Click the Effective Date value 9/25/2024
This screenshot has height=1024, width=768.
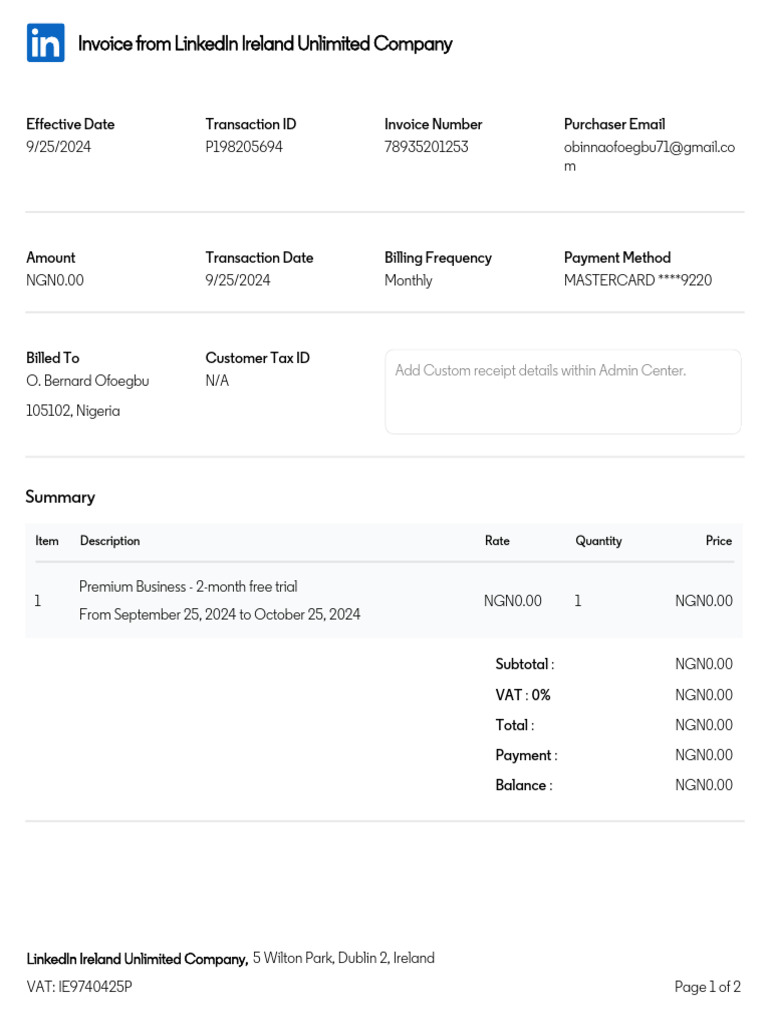coord(58,147)
